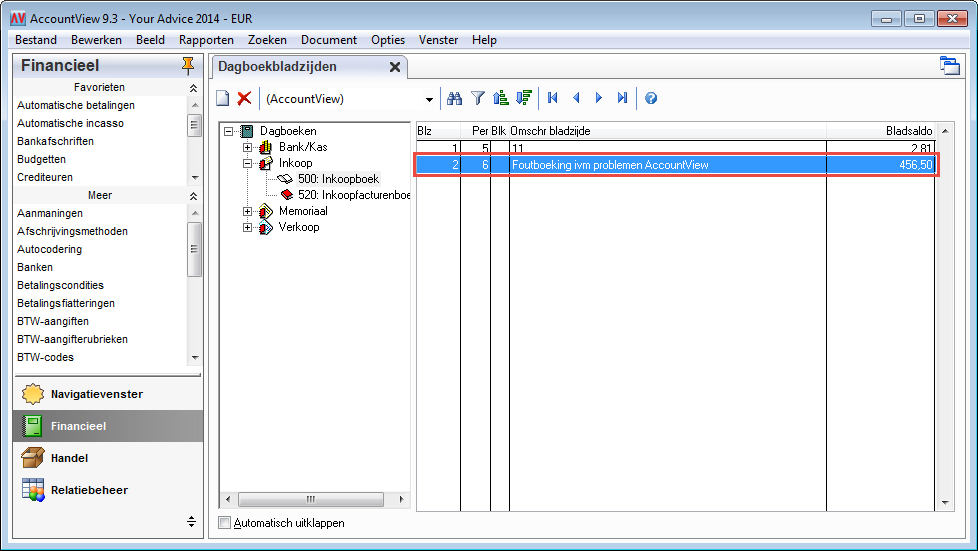Click the Bladsaldo column header
978x551 pixels.
(880, 131)
